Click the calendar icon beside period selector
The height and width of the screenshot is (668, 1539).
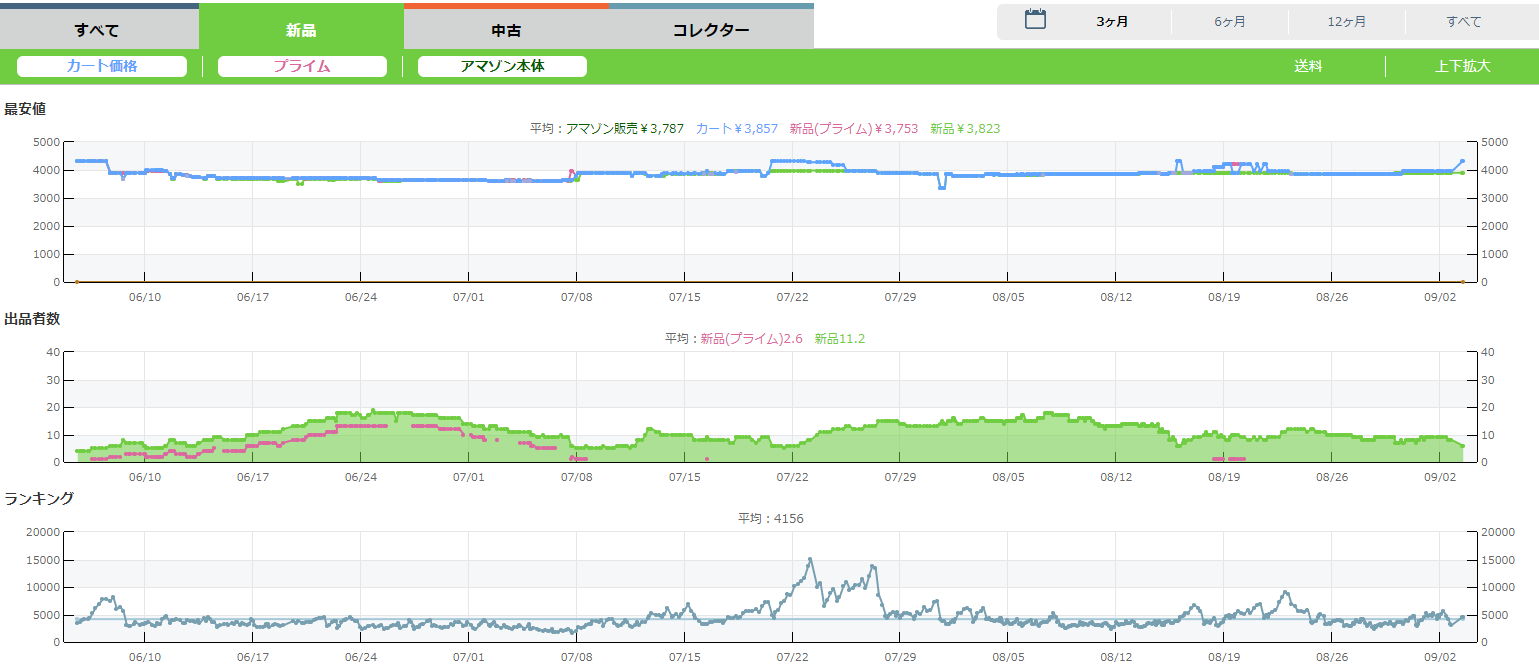pos(1035,20)
